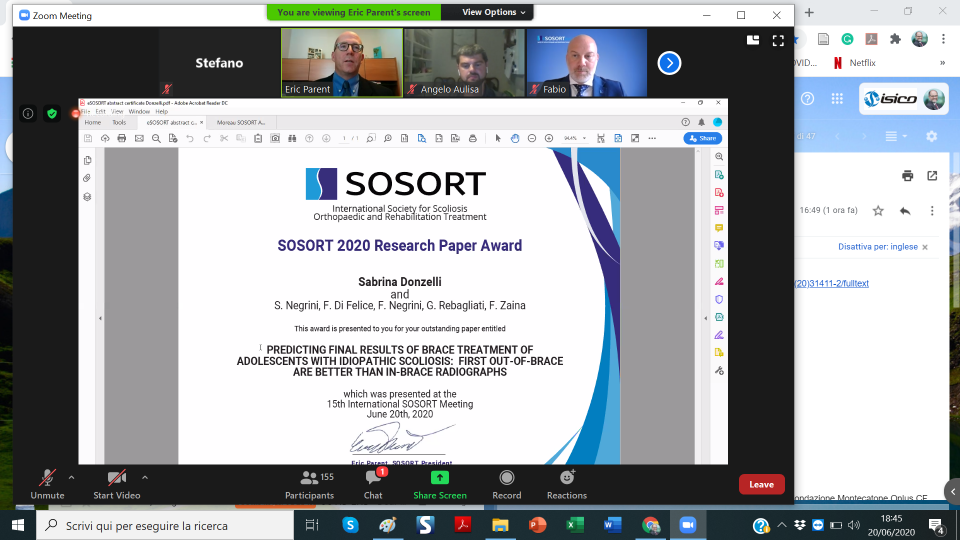Open Gmail split pane mode dropdown
This screenshot has height=540, width=960.
point(896,136)
